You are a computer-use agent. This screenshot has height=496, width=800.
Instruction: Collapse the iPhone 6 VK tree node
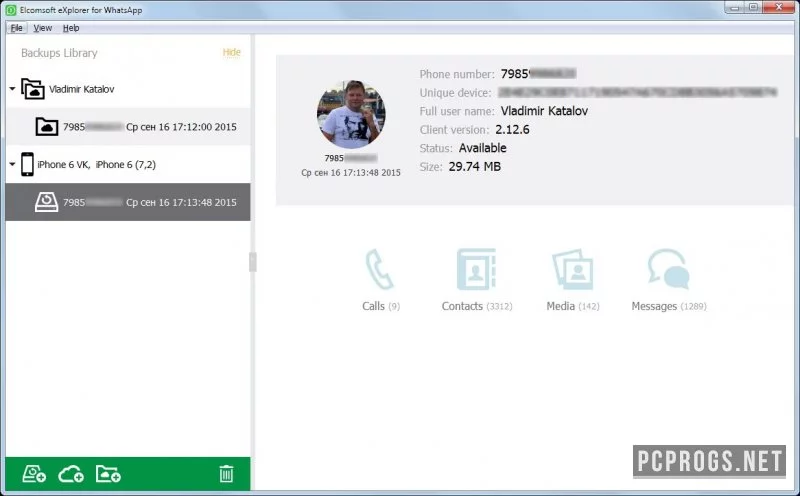12,164
